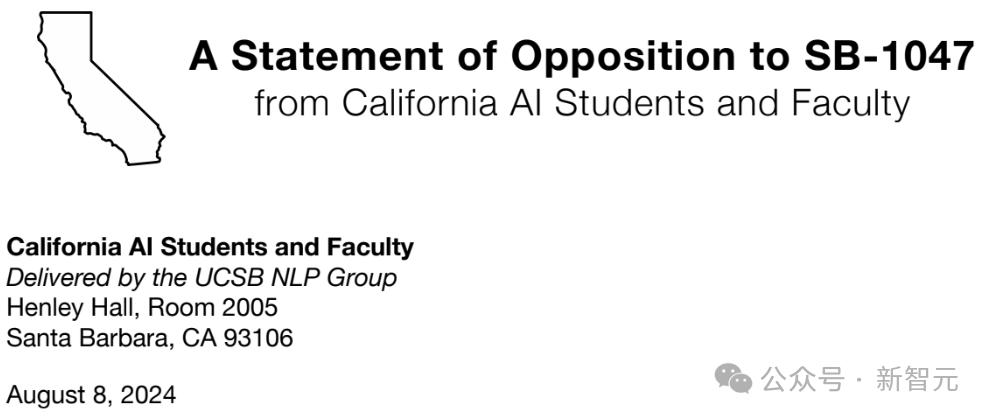Image resolution: width=990 pixels, height=419 pixels.
Task: Click the "公众号" watermark text
Action: pos(795,380)
